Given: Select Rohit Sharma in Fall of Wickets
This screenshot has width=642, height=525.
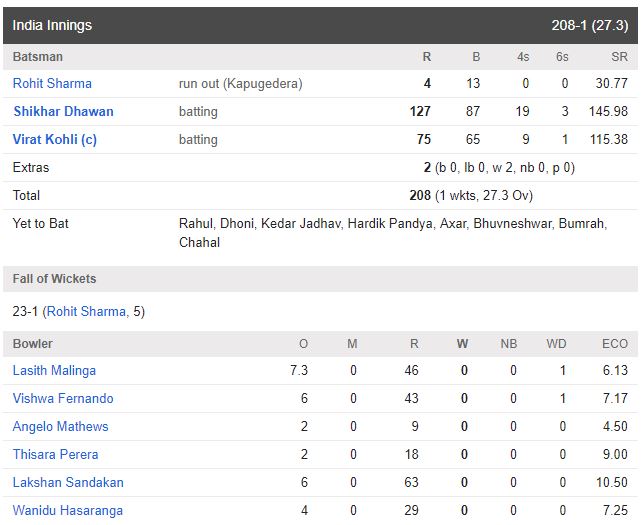Looking at the screenshot, I should 86,312.
